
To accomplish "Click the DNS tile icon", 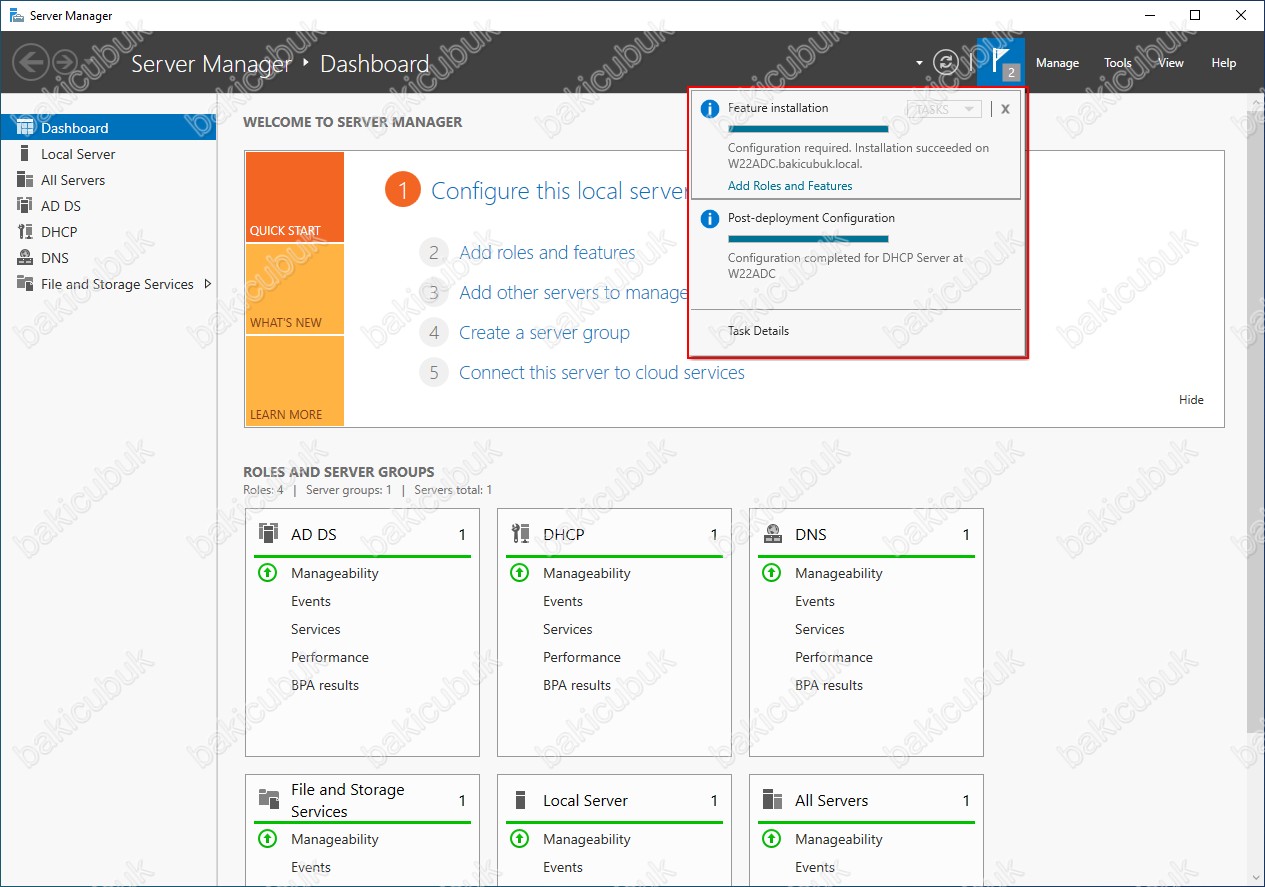I will [772, 533].
